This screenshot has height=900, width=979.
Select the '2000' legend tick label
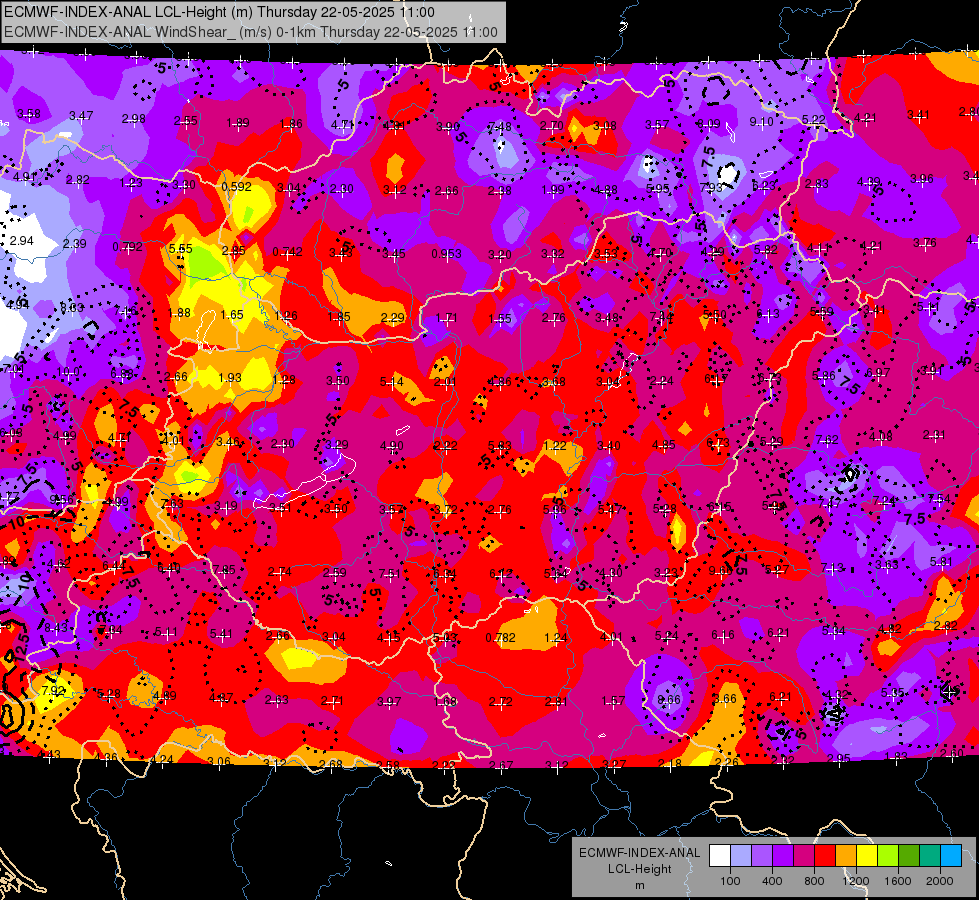coord(940,881)
